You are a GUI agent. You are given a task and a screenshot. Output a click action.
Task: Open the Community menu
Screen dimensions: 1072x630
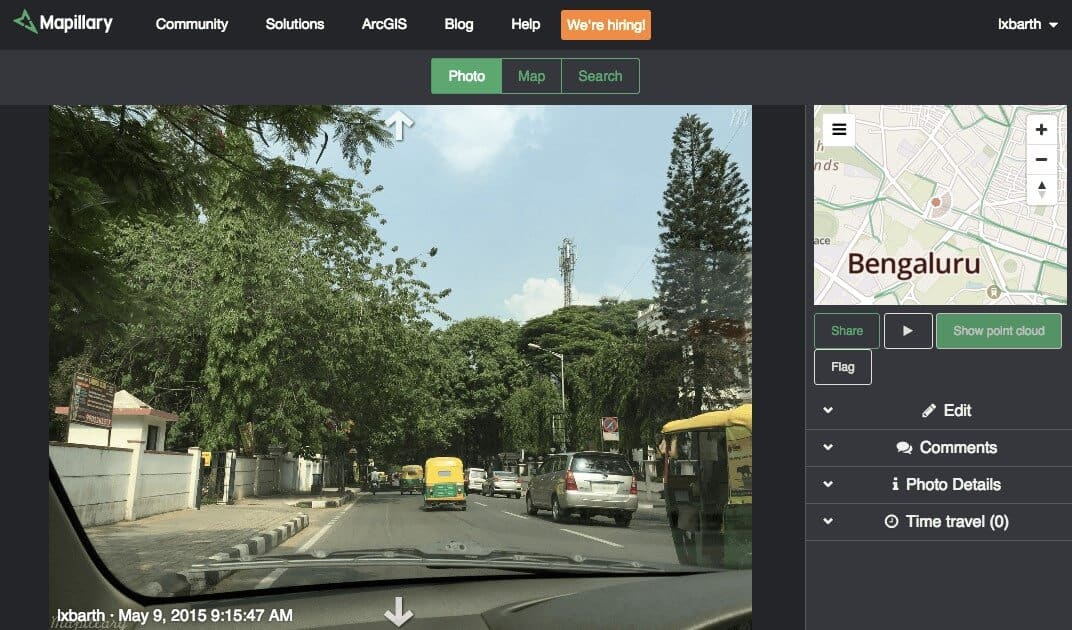coord(191,24)
